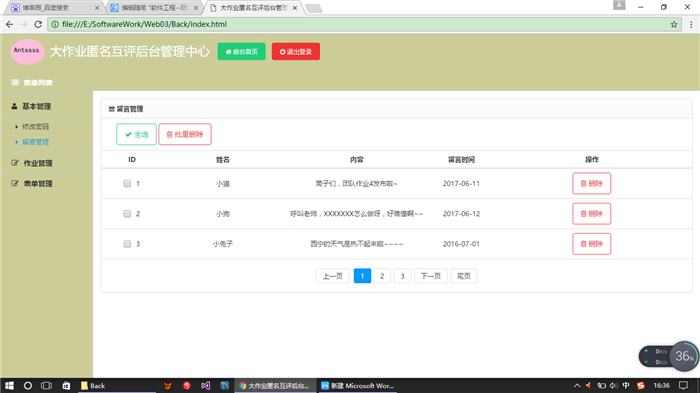Click the date 2017-06-12 cell

(x=461, y=214)
